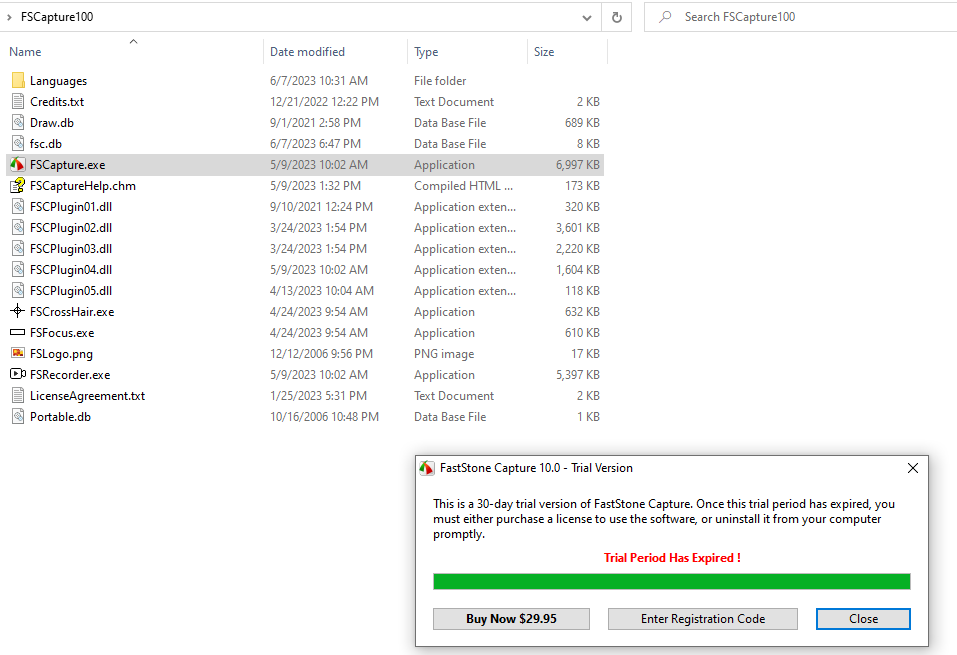The width and height of the screenshot is (957, 655).
Task: Click the Trial Period Has Expired text
Action: pyautogui.click(x=672, y=557)
